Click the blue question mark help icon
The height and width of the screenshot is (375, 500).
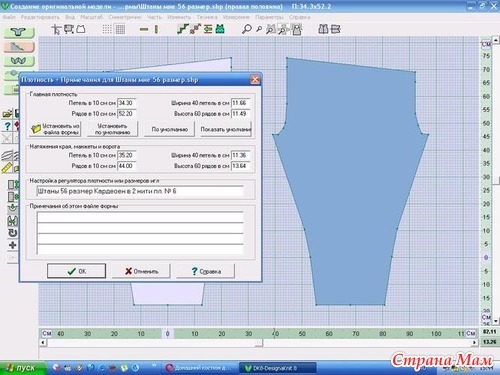(7, 126)
